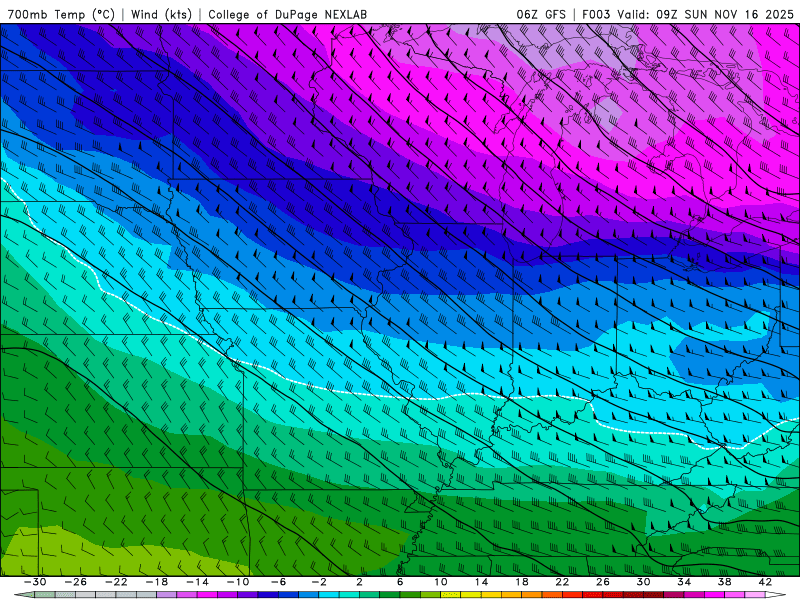The image size is (800, 600).
Task: Click the '-6' color scale label
Action: 279,582
